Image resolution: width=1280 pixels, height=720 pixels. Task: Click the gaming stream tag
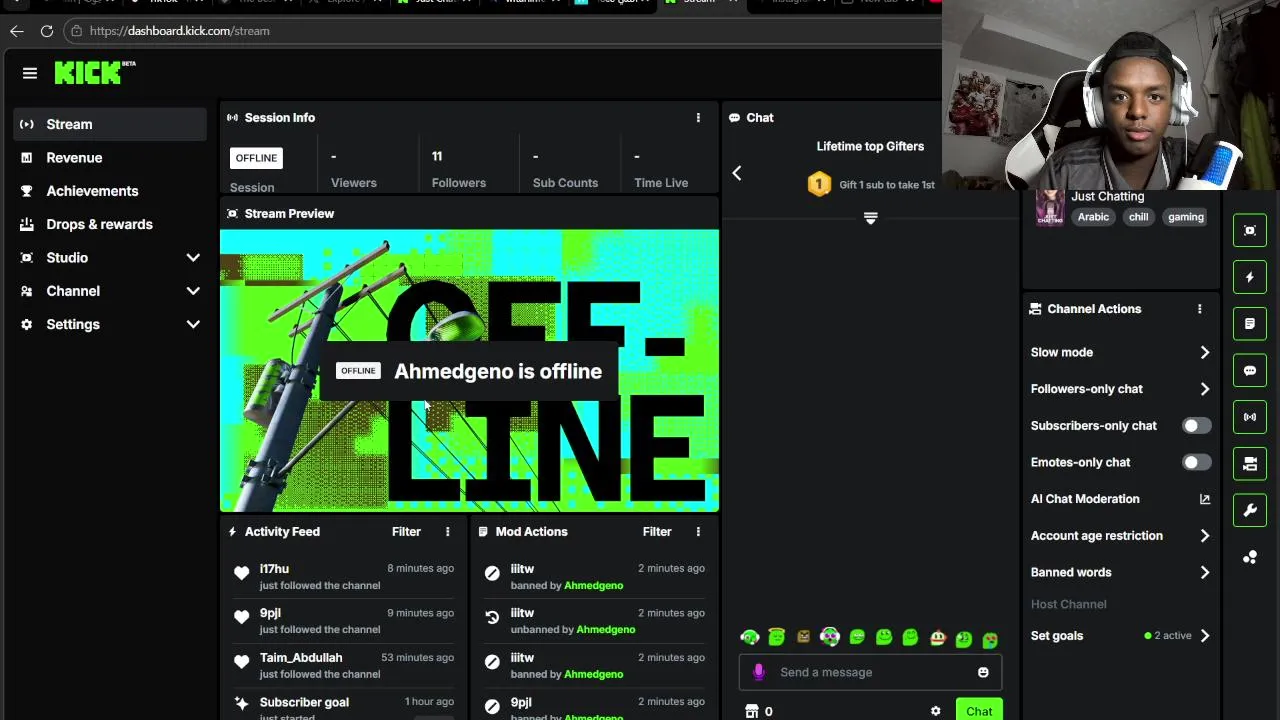1185,217
